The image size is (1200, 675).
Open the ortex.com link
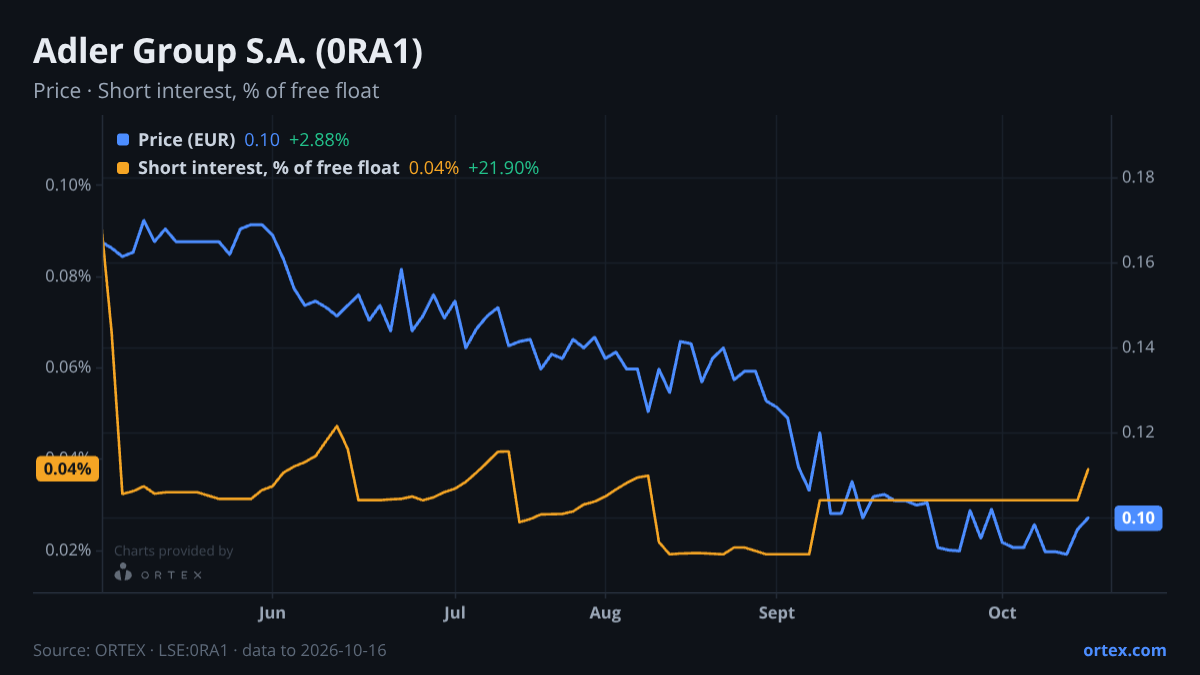(x=1124, y=650)
